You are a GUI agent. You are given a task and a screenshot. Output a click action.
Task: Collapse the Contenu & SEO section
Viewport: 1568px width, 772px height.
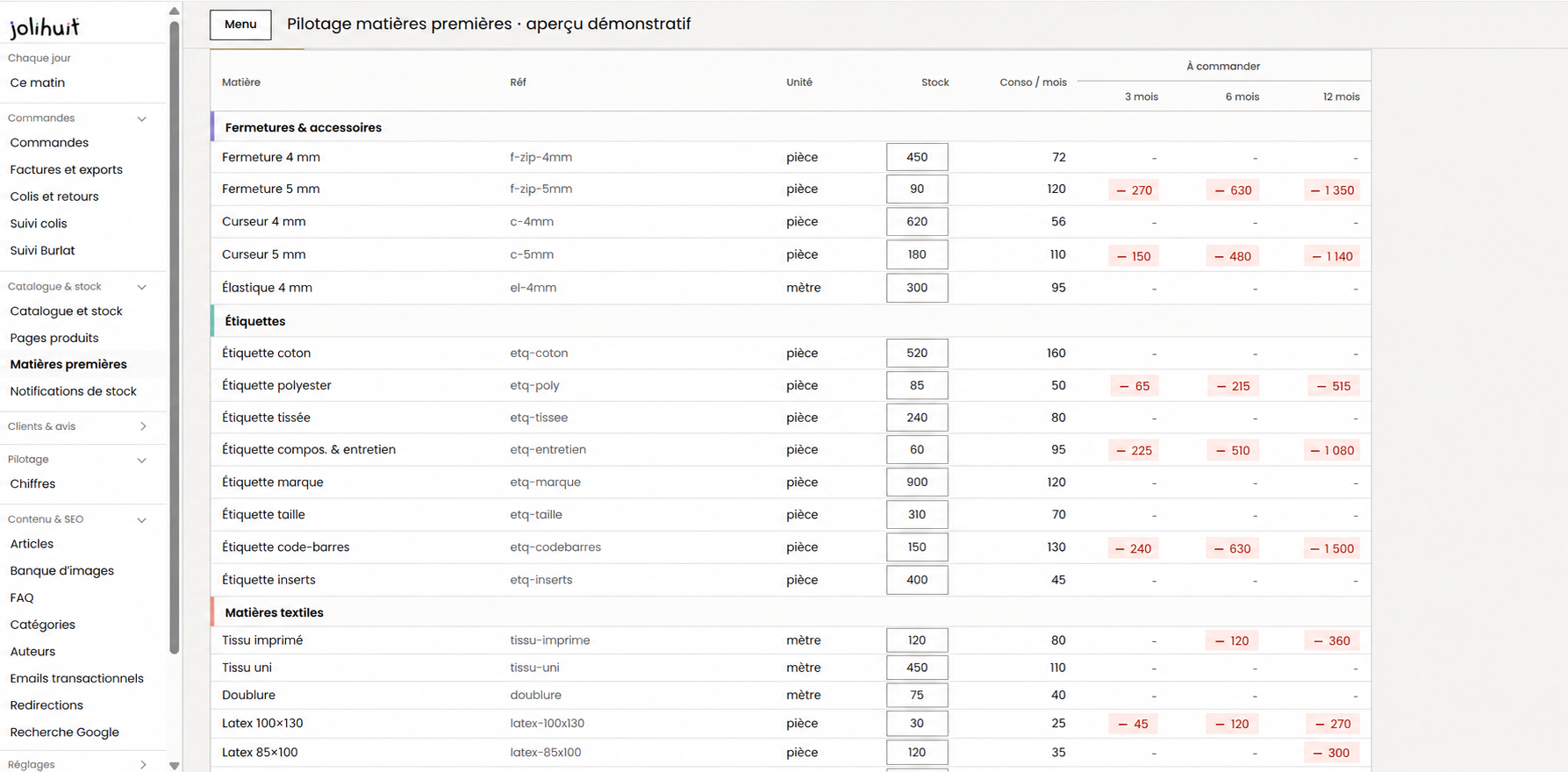coord(141,519)
